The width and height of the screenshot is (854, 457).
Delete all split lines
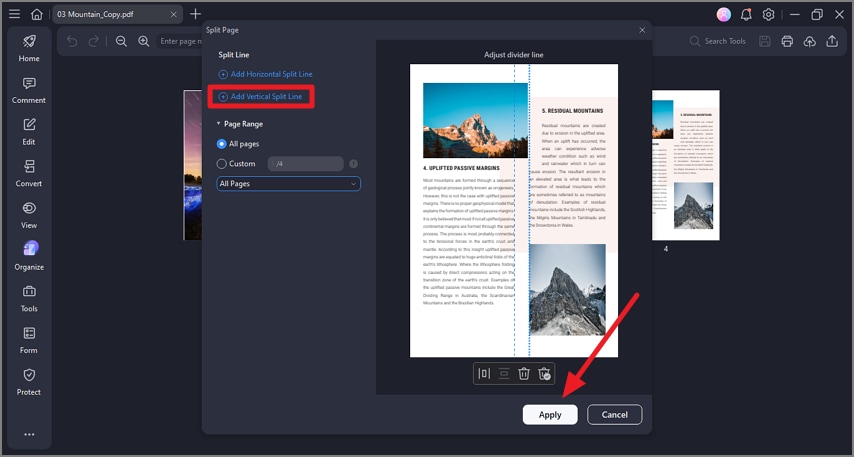(x=544, y=374)
